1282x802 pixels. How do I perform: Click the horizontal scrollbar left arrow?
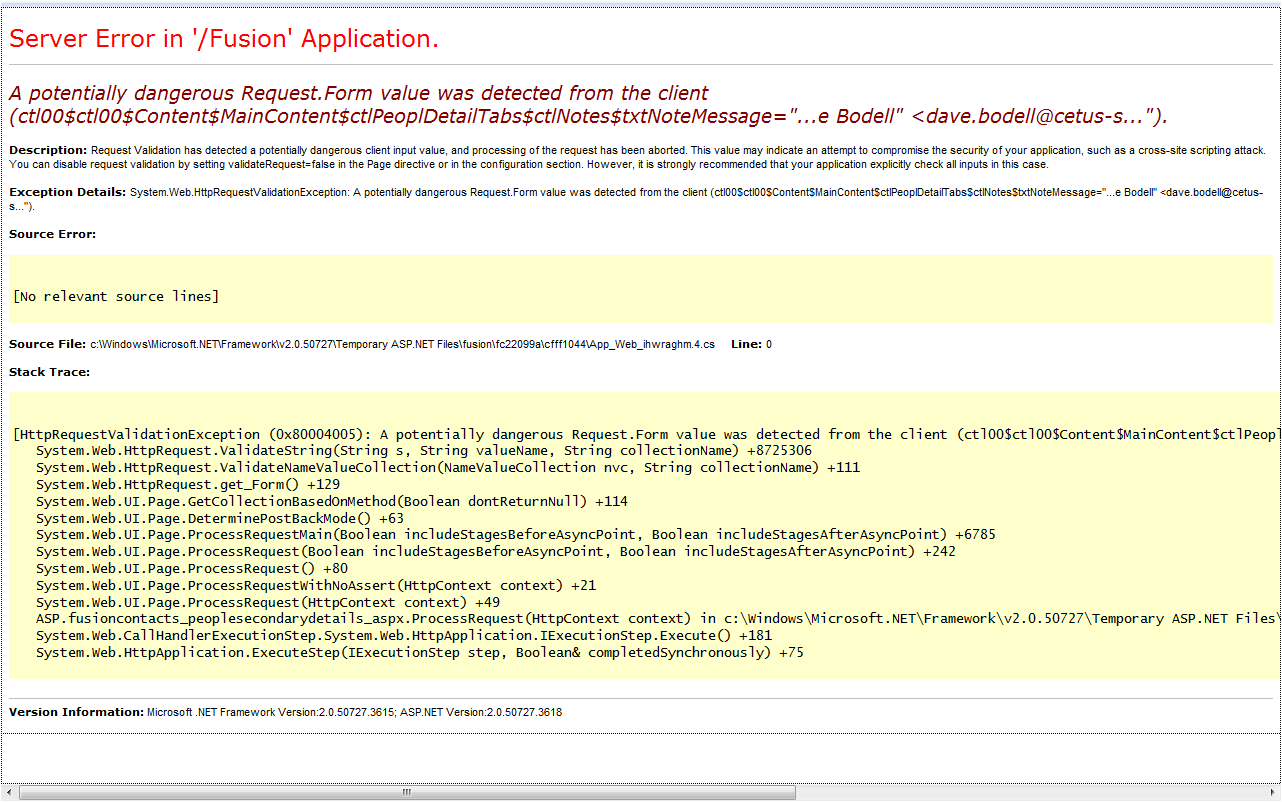pyautogui.click(x=9, y=793)
